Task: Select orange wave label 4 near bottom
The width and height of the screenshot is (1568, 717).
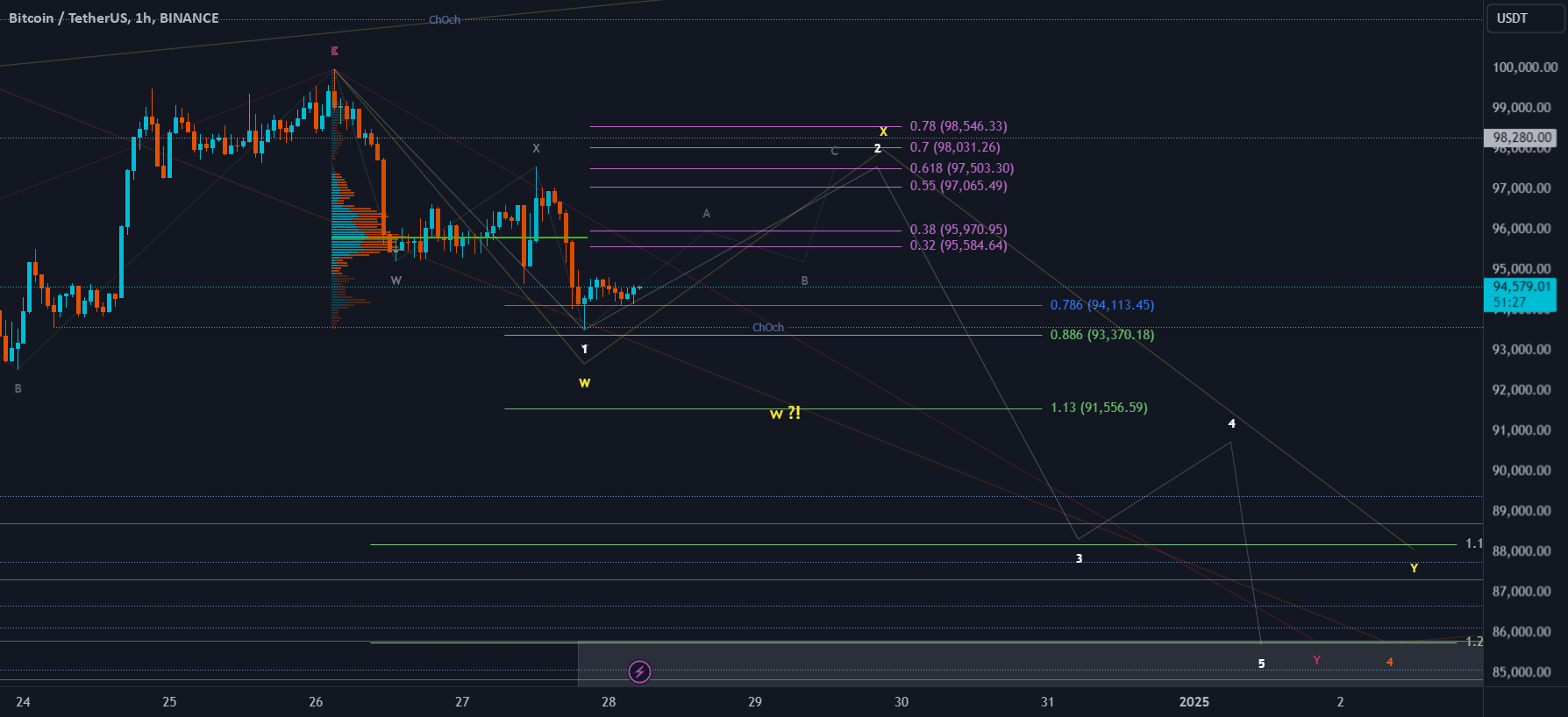Action: [1389, 662]
